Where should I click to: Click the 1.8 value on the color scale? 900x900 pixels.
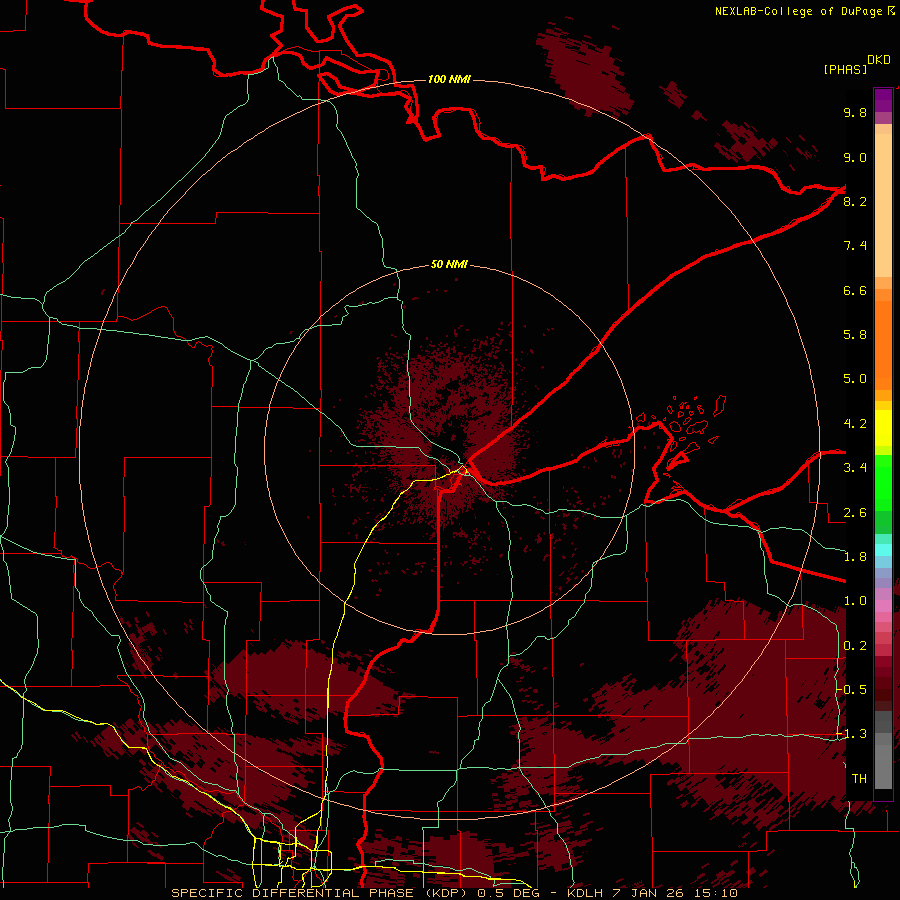click(855, 557)
